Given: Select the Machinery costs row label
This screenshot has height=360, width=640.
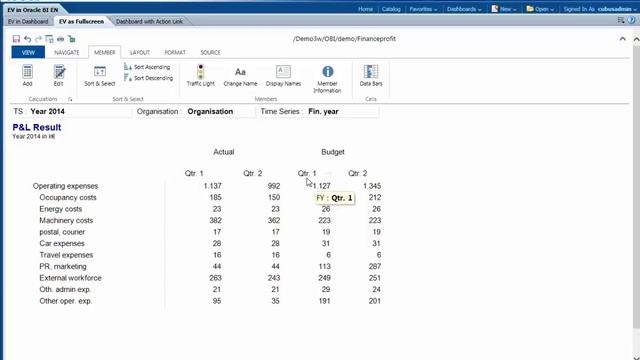Looking at the screenshot, I should (66, 220).
